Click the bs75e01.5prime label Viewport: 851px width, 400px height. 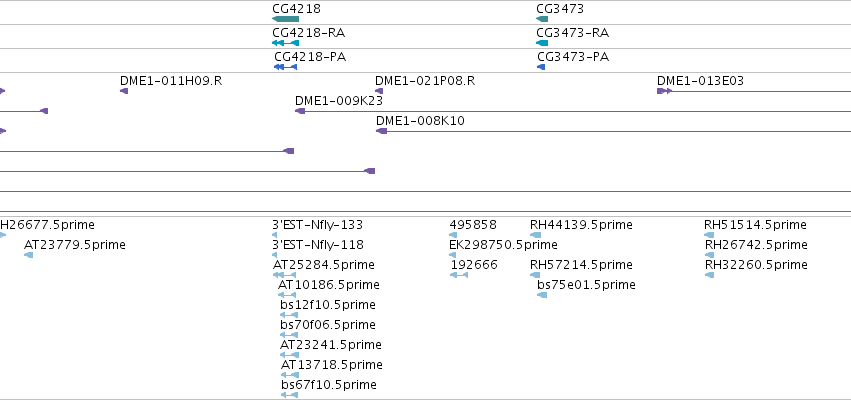pyautogui.click(x=586, y=285)
